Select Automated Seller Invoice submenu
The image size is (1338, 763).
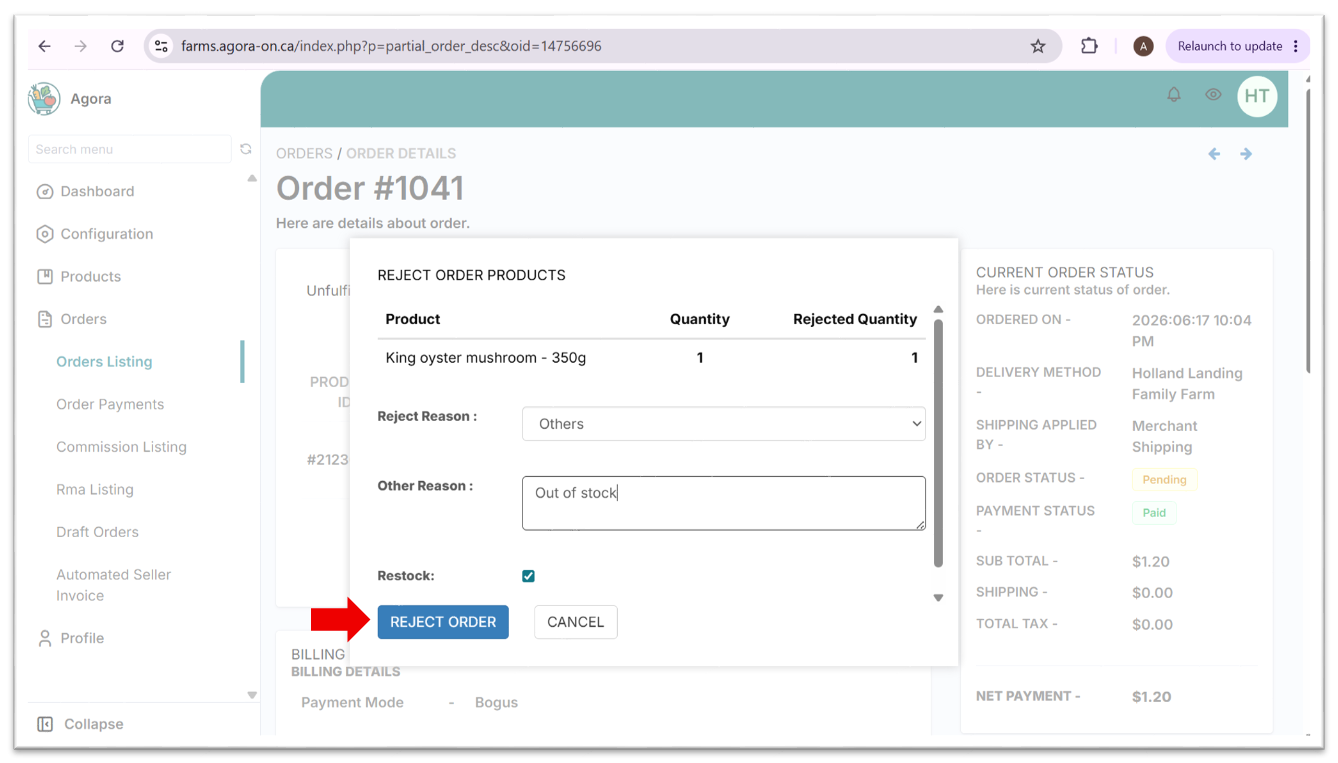113,585
